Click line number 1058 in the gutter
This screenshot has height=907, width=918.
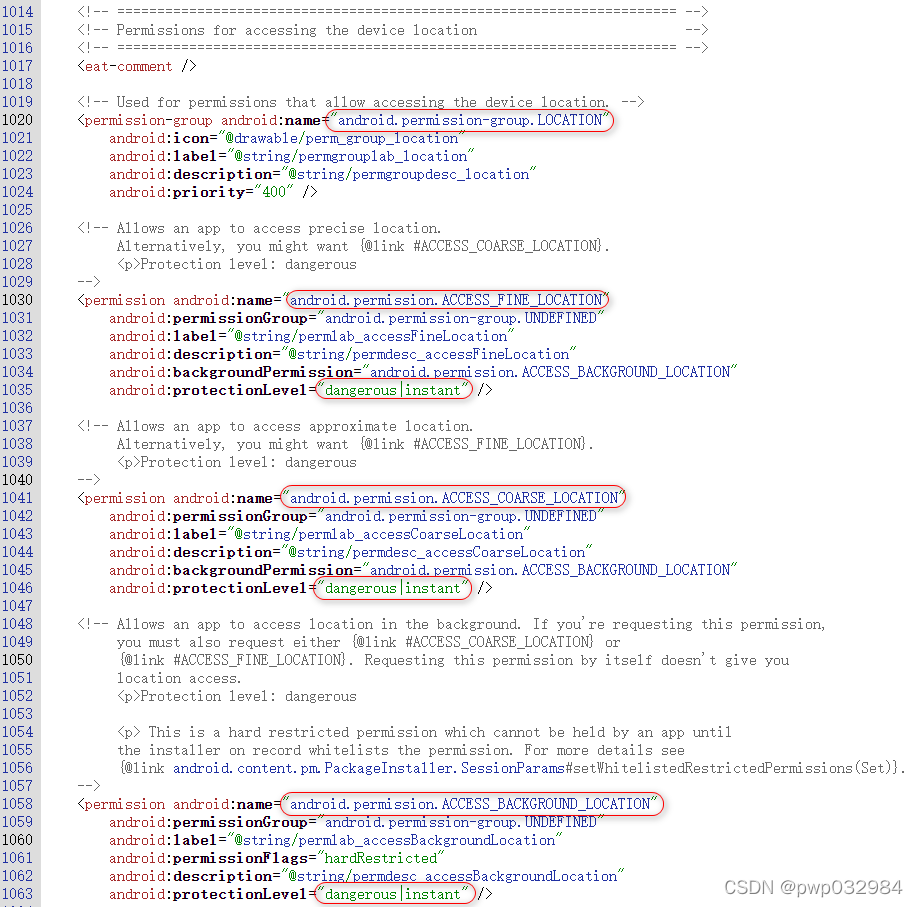18,804
